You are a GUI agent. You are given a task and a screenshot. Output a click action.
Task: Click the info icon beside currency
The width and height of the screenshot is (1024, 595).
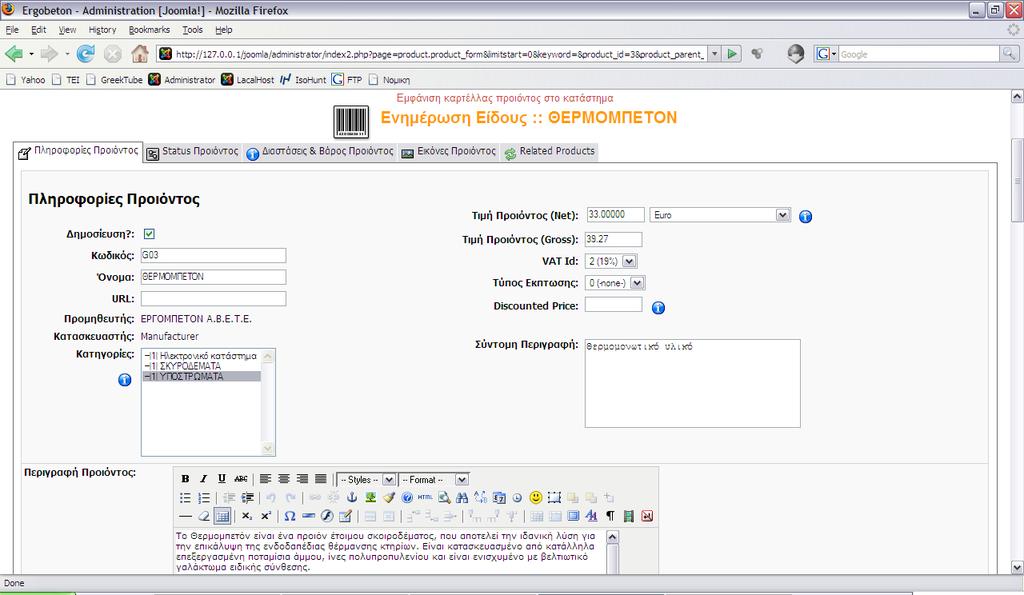pos(805,216)
